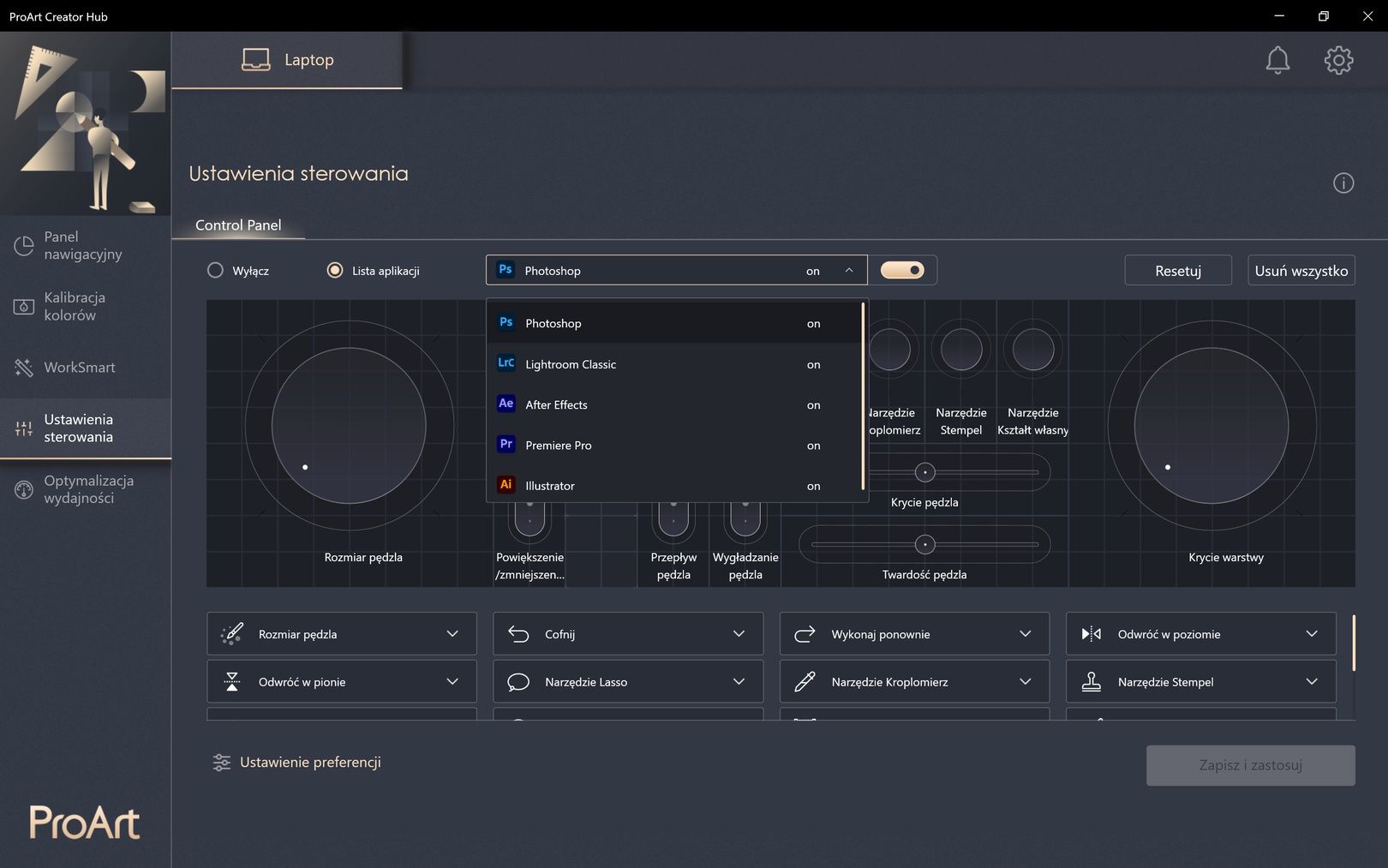Click the Narzędzie Stempel stamp icon
This screenshot has width=1388, height=868.
pyautogui.click(x=1091, y=682)
